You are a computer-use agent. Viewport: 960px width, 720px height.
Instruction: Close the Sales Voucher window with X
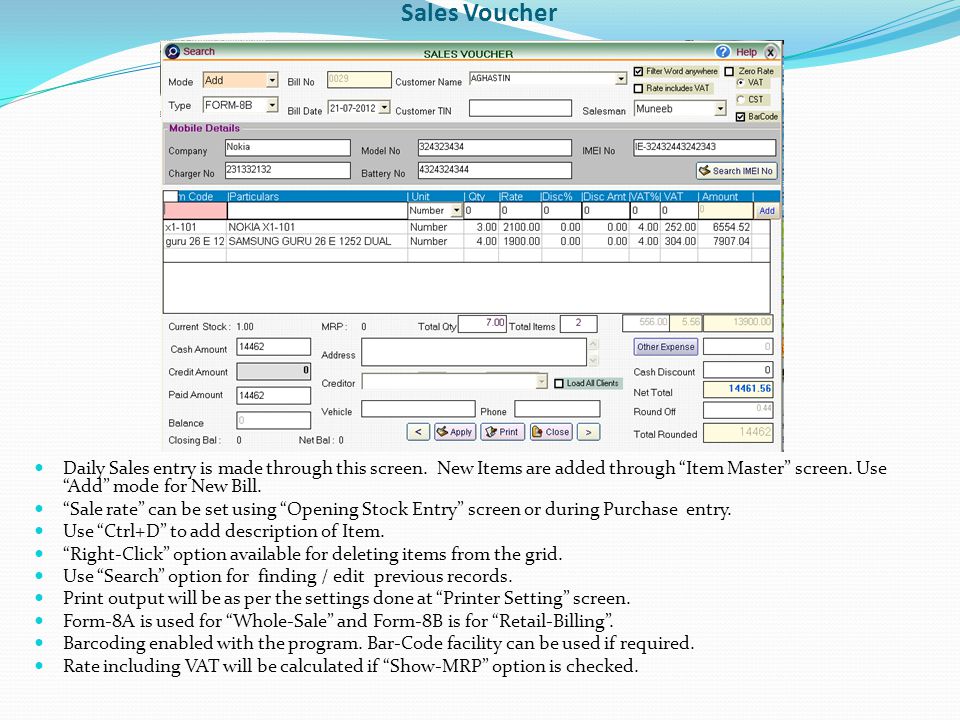[x=771, y=53]
